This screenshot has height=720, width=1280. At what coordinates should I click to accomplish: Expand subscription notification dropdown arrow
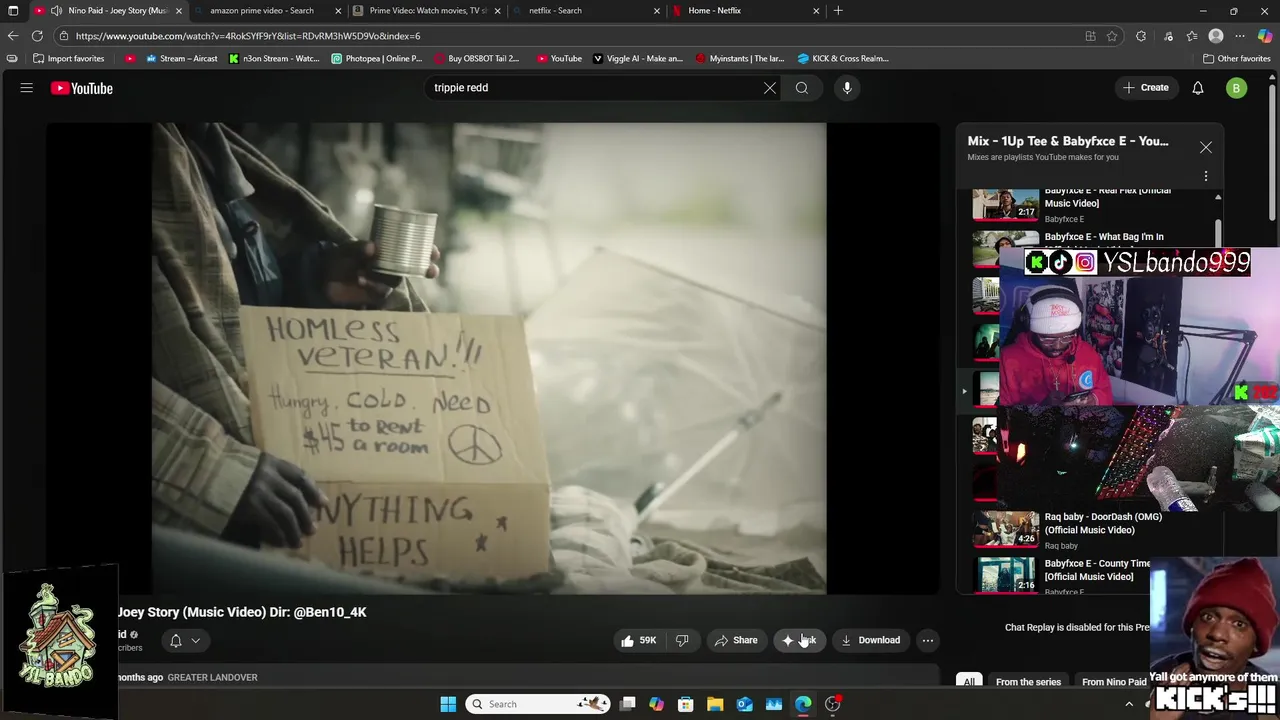(x=196, y=641)
